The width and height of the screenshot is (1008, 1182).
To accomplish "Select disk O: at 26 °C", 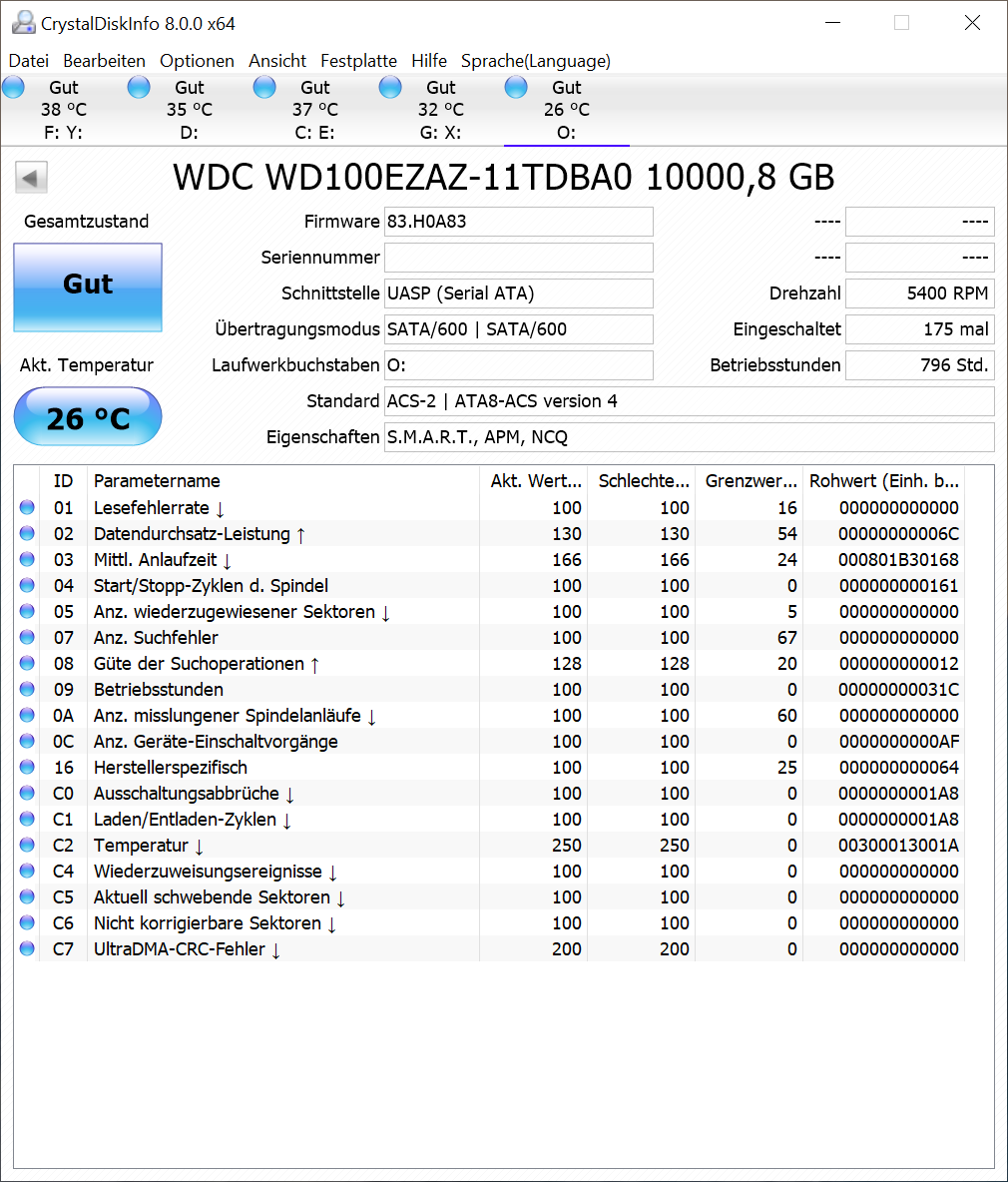I will [x=567, y=110].
